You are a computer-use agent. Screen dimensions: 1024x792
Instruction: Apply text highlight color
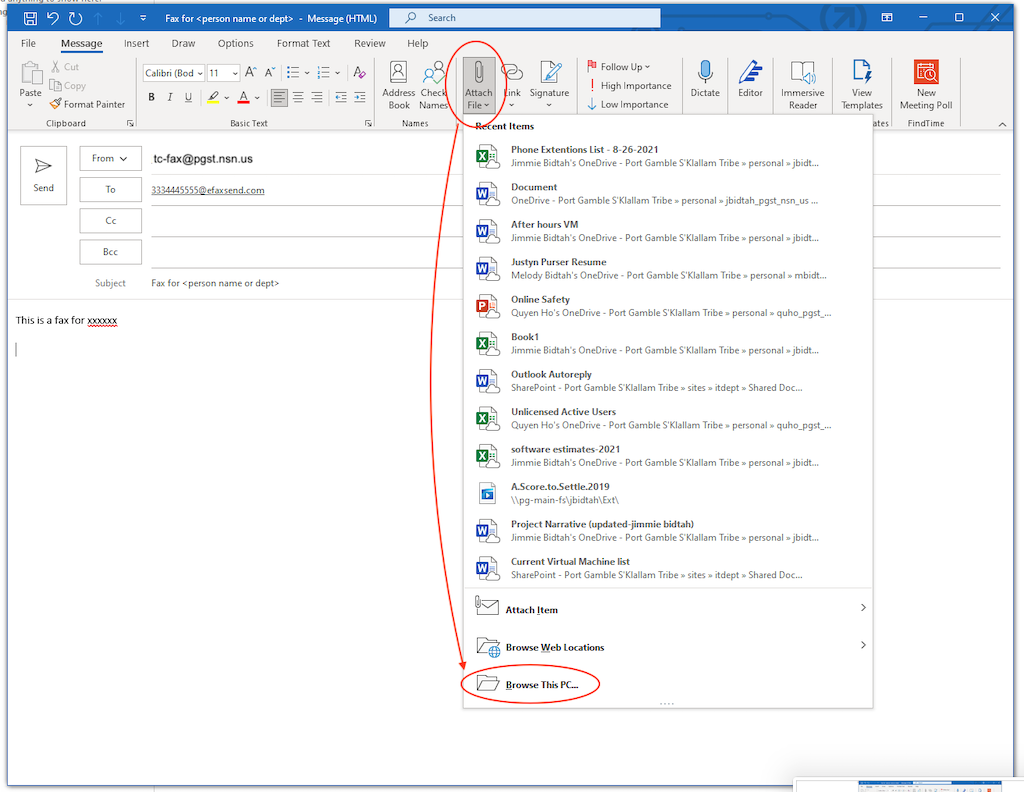(x=213, y=97)
